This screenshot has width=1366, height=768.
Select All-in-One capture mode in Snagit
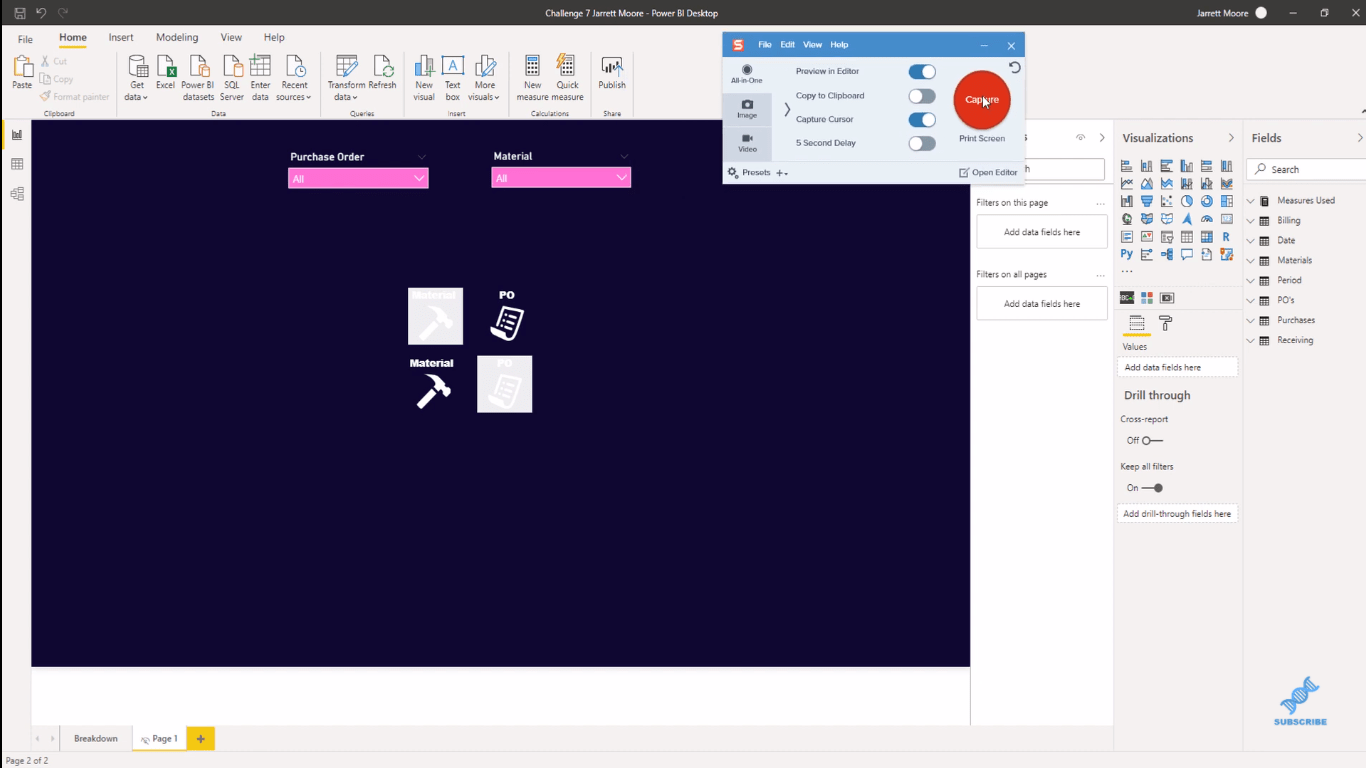[x=747, y=75]
